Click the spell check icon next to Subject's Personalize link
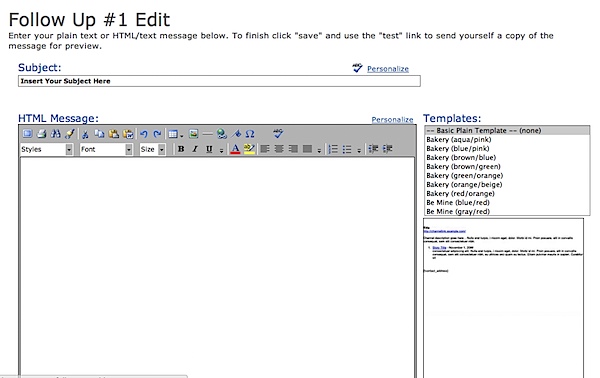 click(357, 68)
